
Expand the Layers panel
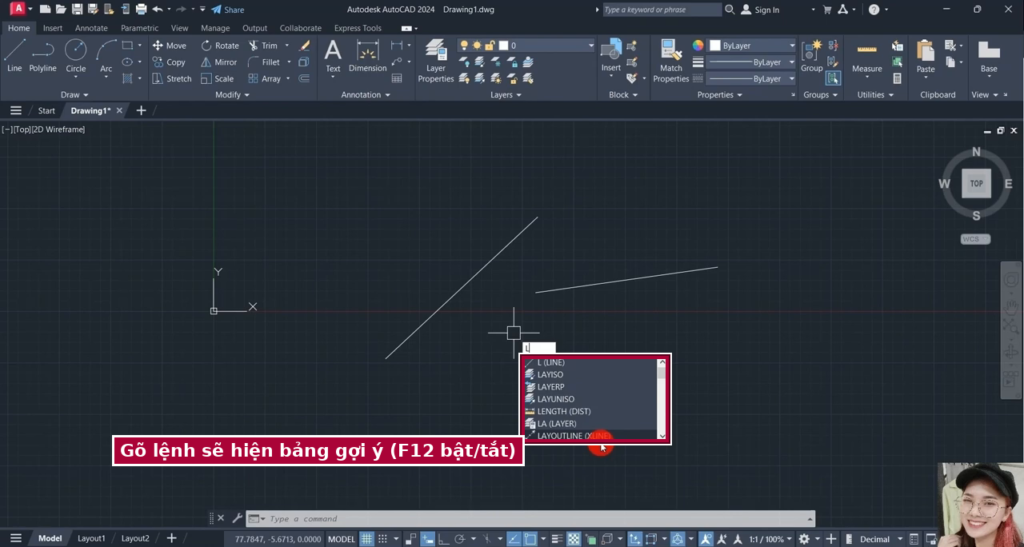click(505, 95)
